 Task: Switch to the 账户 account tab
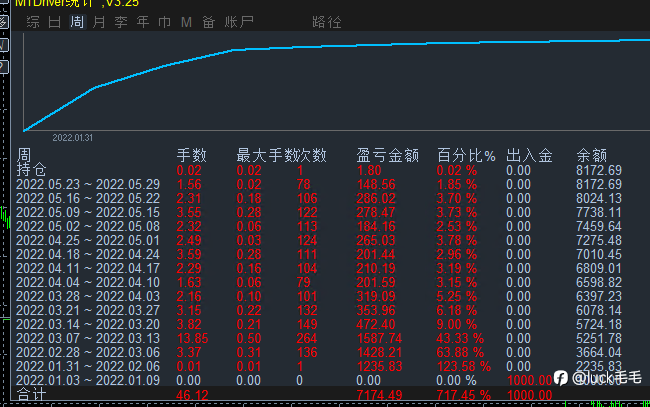239,22
